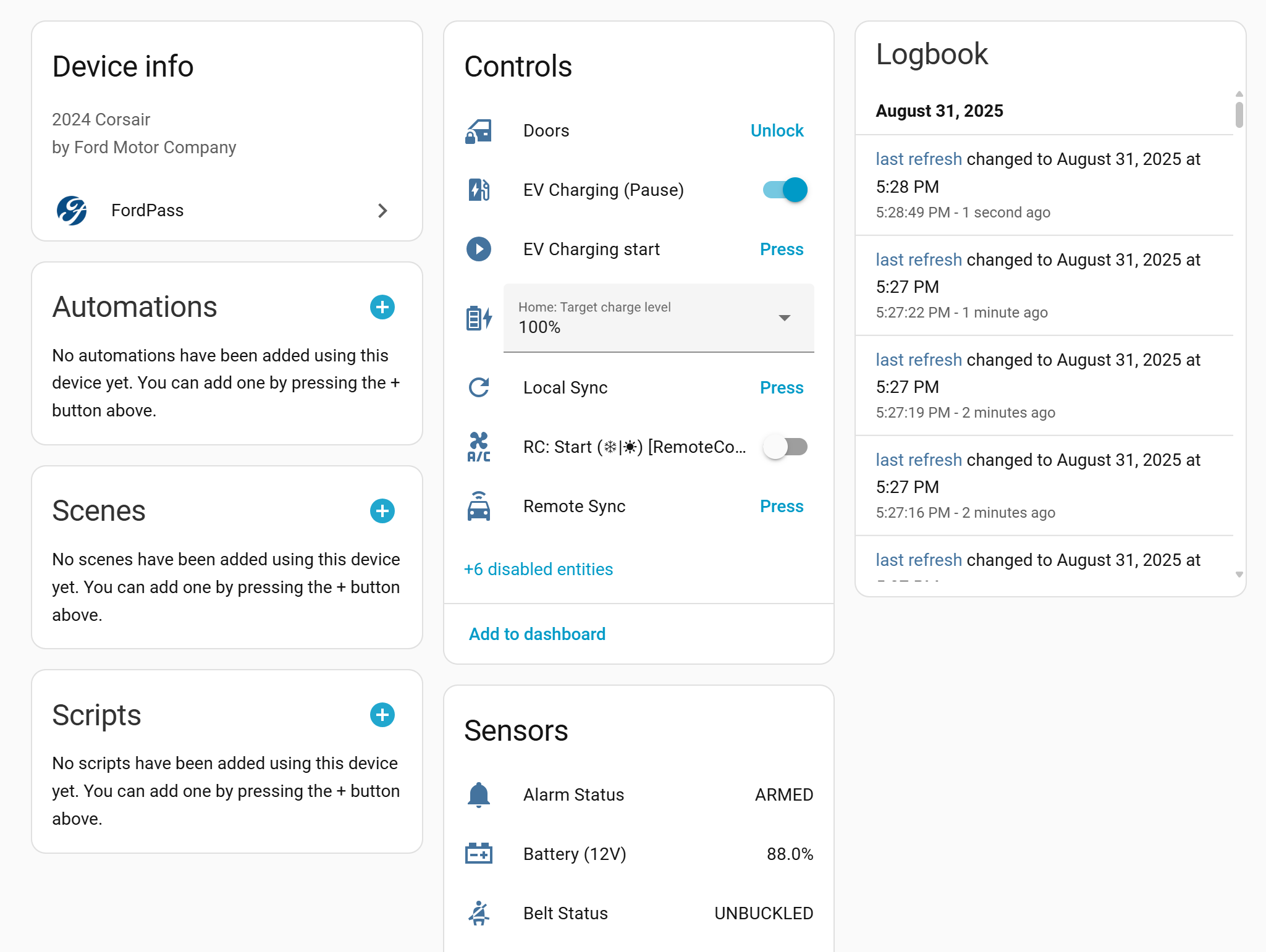
Task: Open Home Target charge level dropdown
Action: 659,318
